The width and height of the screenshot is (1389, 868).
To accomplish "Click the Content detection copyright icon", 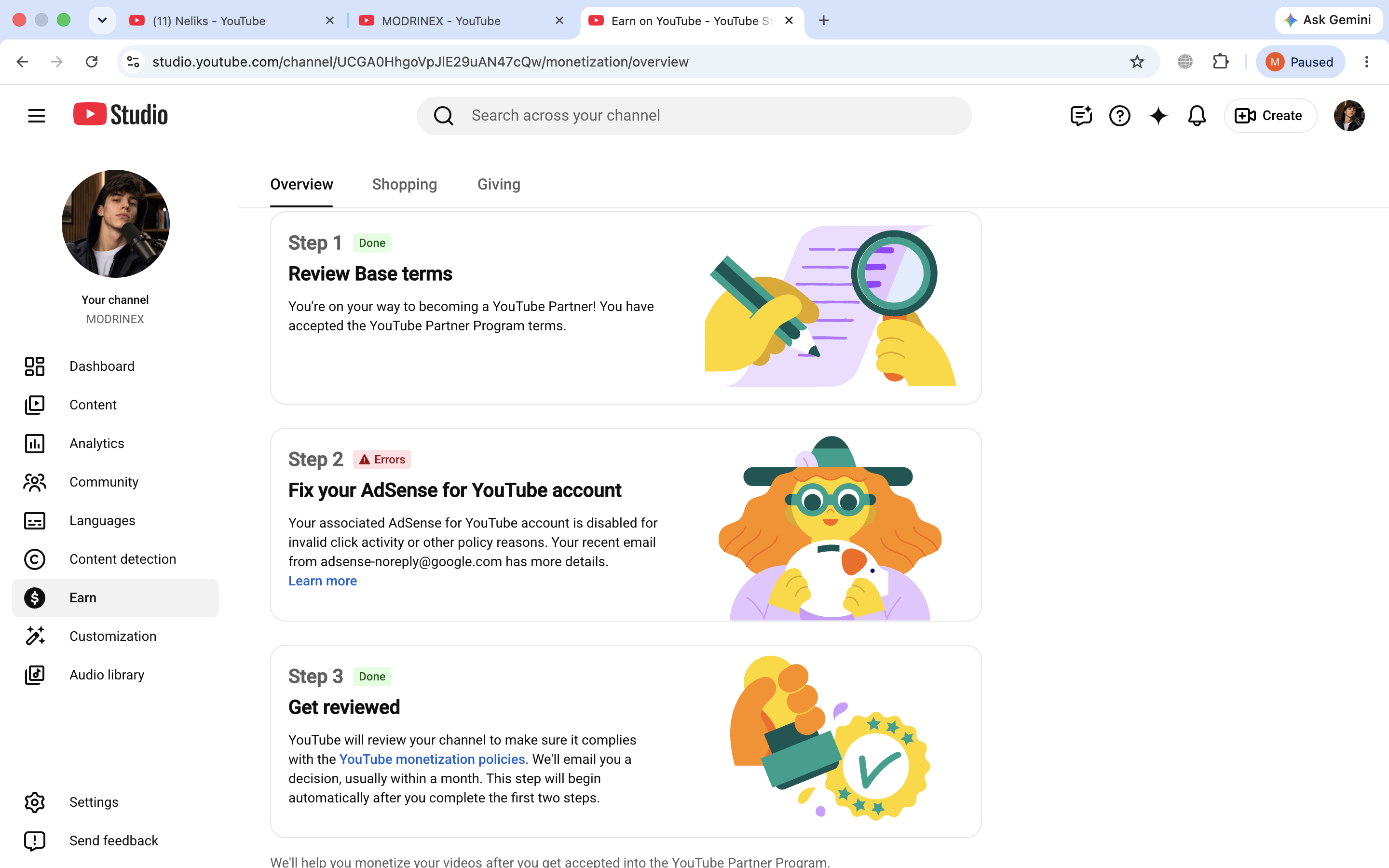I will point(34,559).
